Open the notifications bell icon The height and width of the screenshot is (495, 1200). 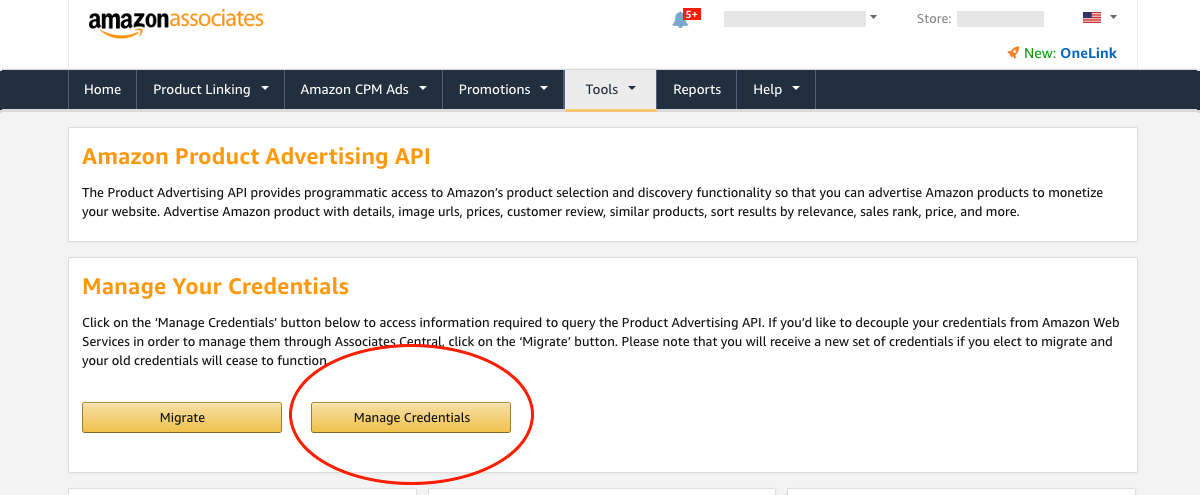pos(680,20)
